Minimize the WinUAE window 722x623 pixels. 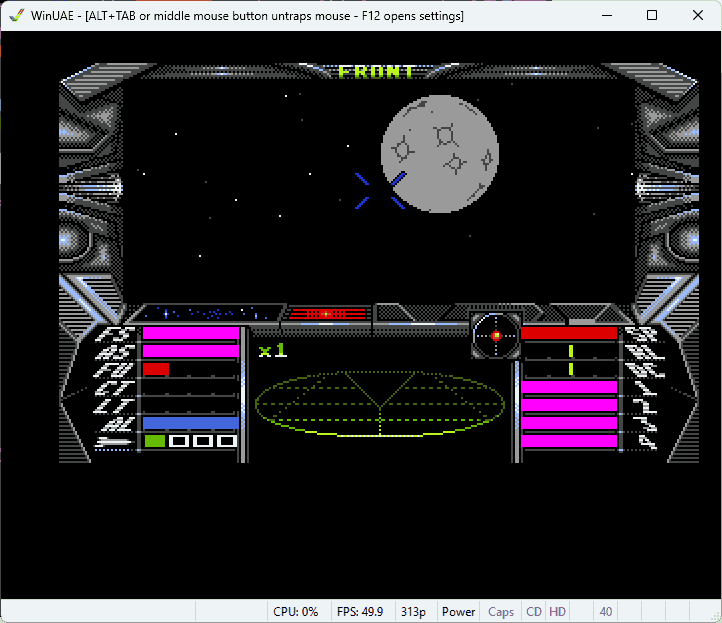pyautogui.click(x=607, y=15)
